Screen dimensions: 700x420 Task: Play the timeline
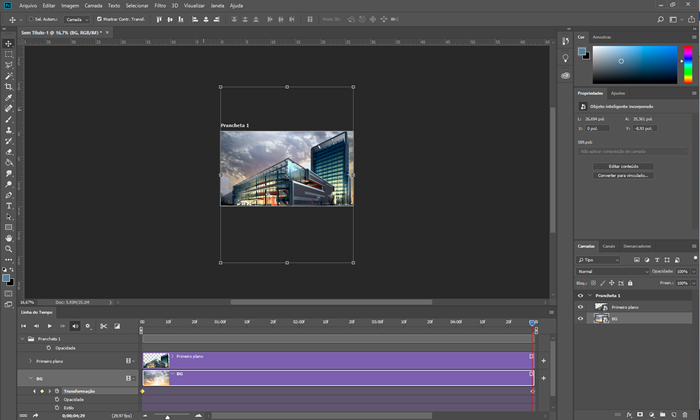(50, 326)
